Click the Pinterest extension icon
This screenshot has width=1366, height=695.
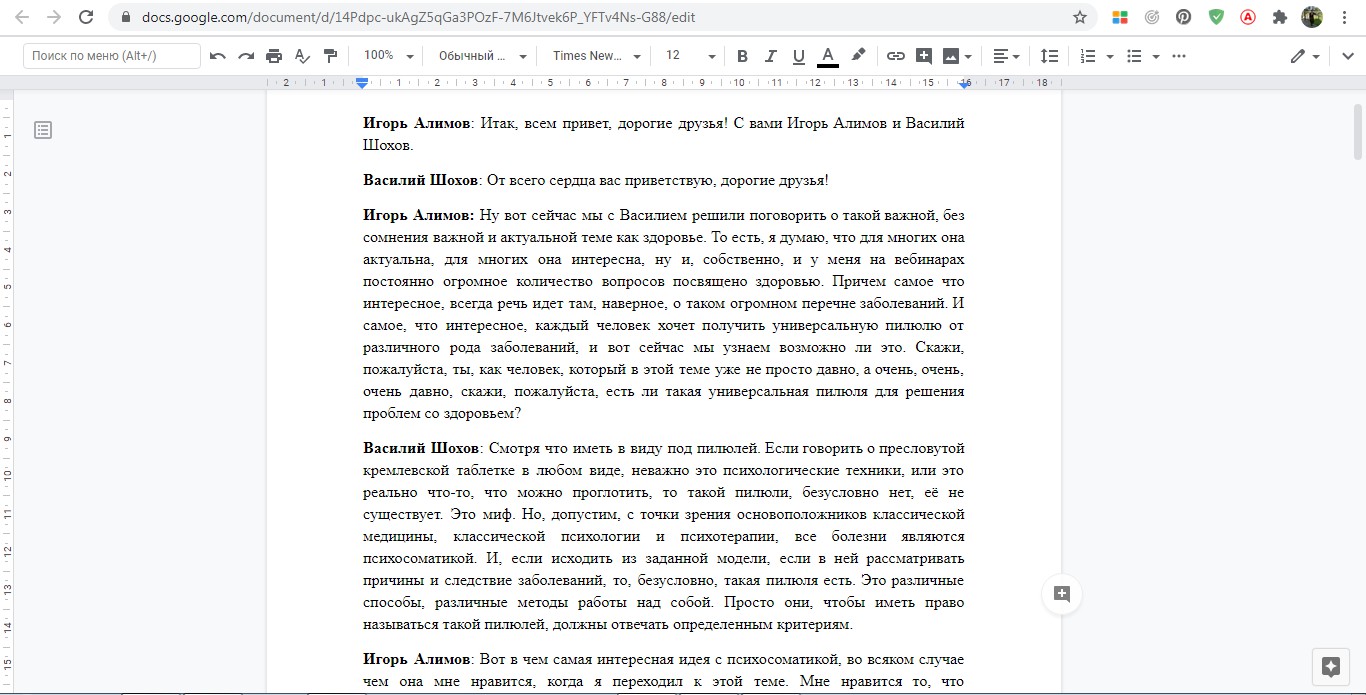coord(1184,17)
